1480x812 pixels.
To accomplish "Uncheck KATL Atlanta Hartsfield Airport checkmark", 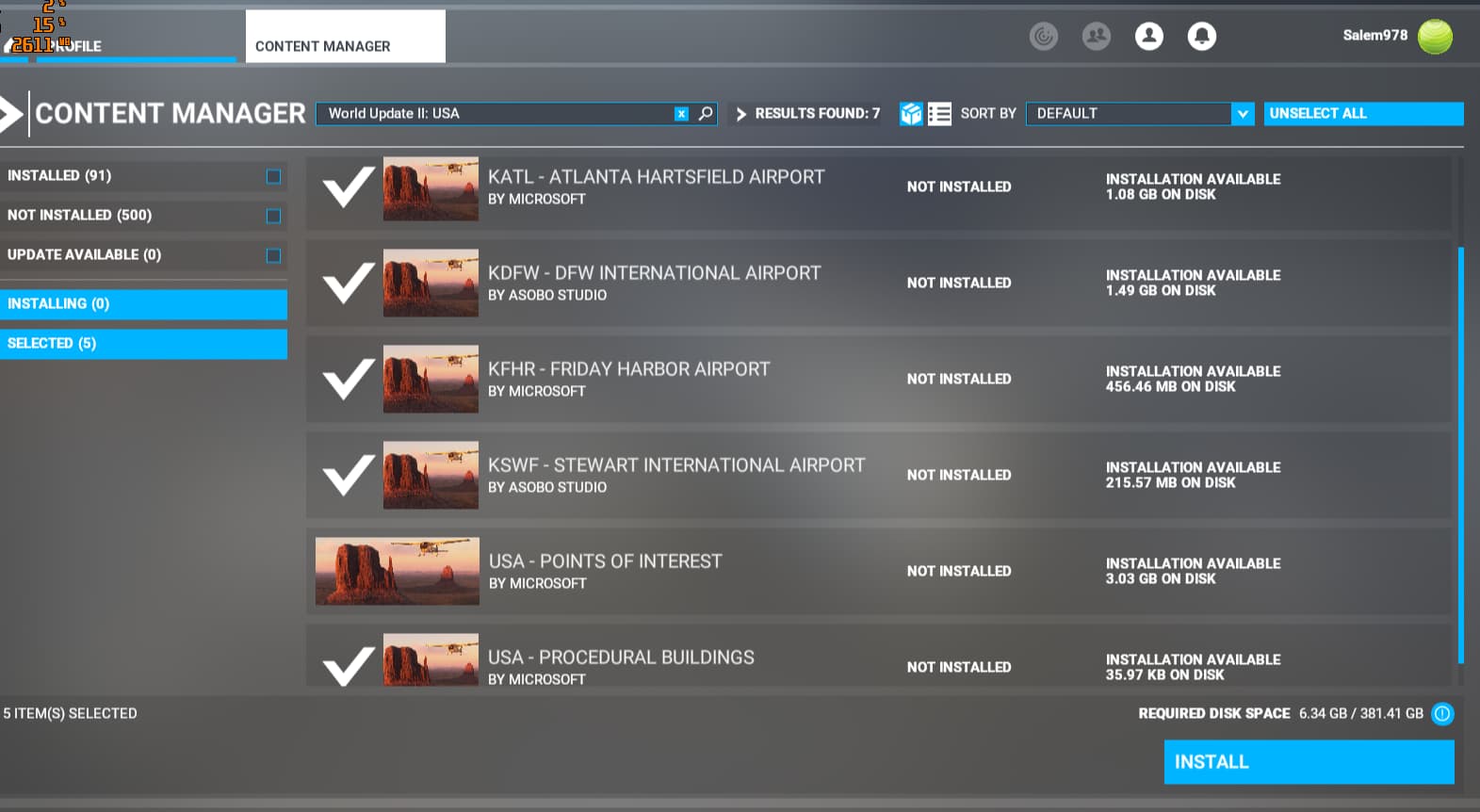I will click(348, 187).
